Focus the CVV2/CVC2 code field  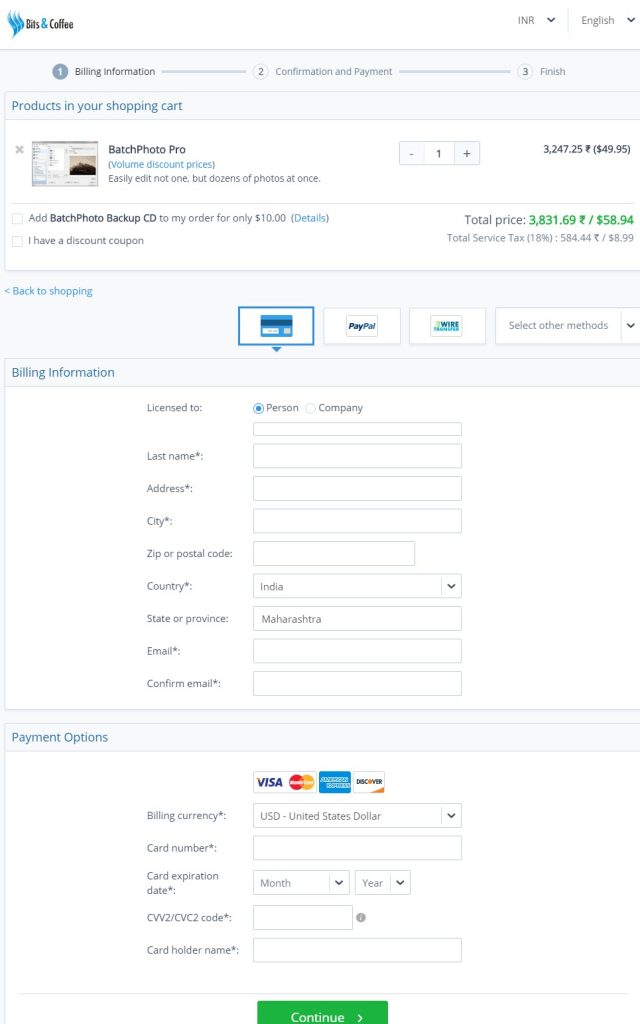click(303, 918)
